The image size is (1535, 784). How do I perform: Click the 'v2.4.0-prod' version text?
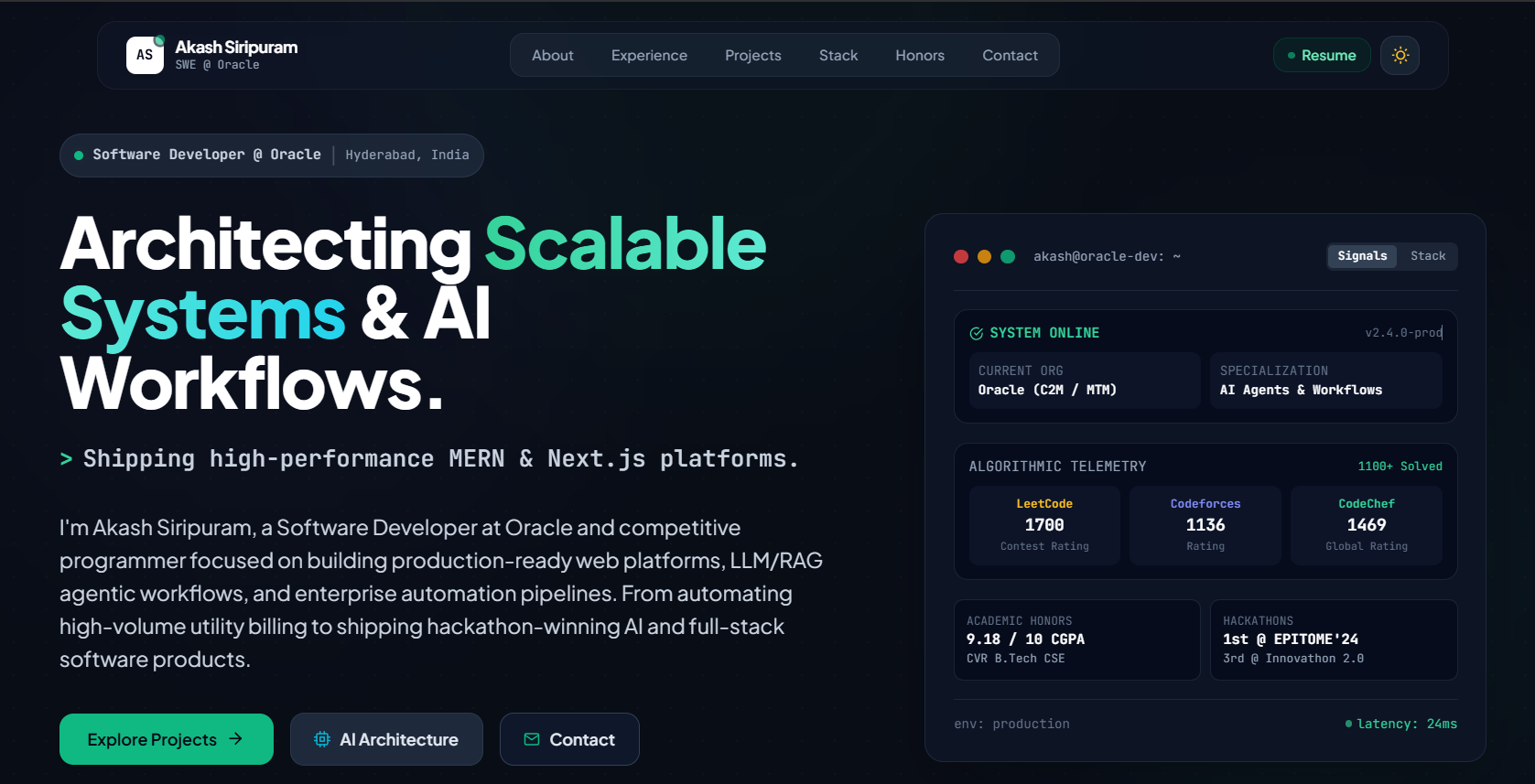click(x=1403, y=333)
